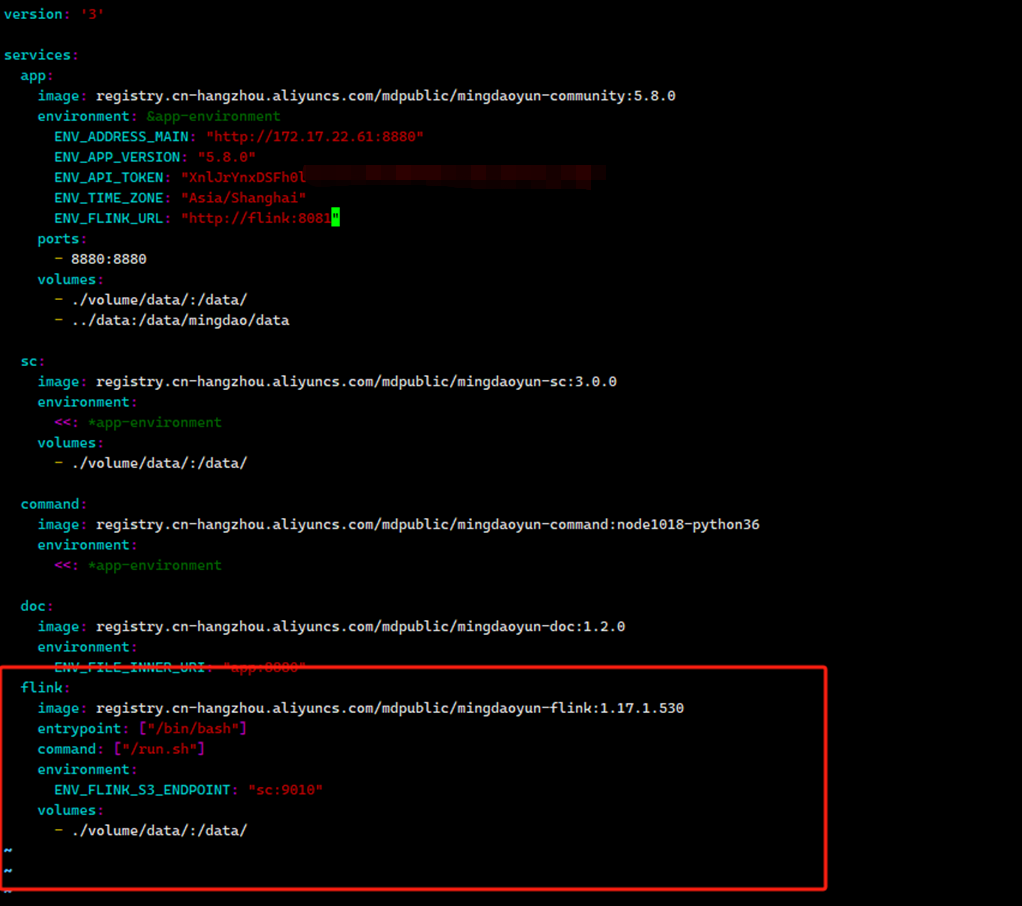Click the ["/run.sh"] command value
The height and width of the screenshot is (906, 1022).
pos(159,750)
